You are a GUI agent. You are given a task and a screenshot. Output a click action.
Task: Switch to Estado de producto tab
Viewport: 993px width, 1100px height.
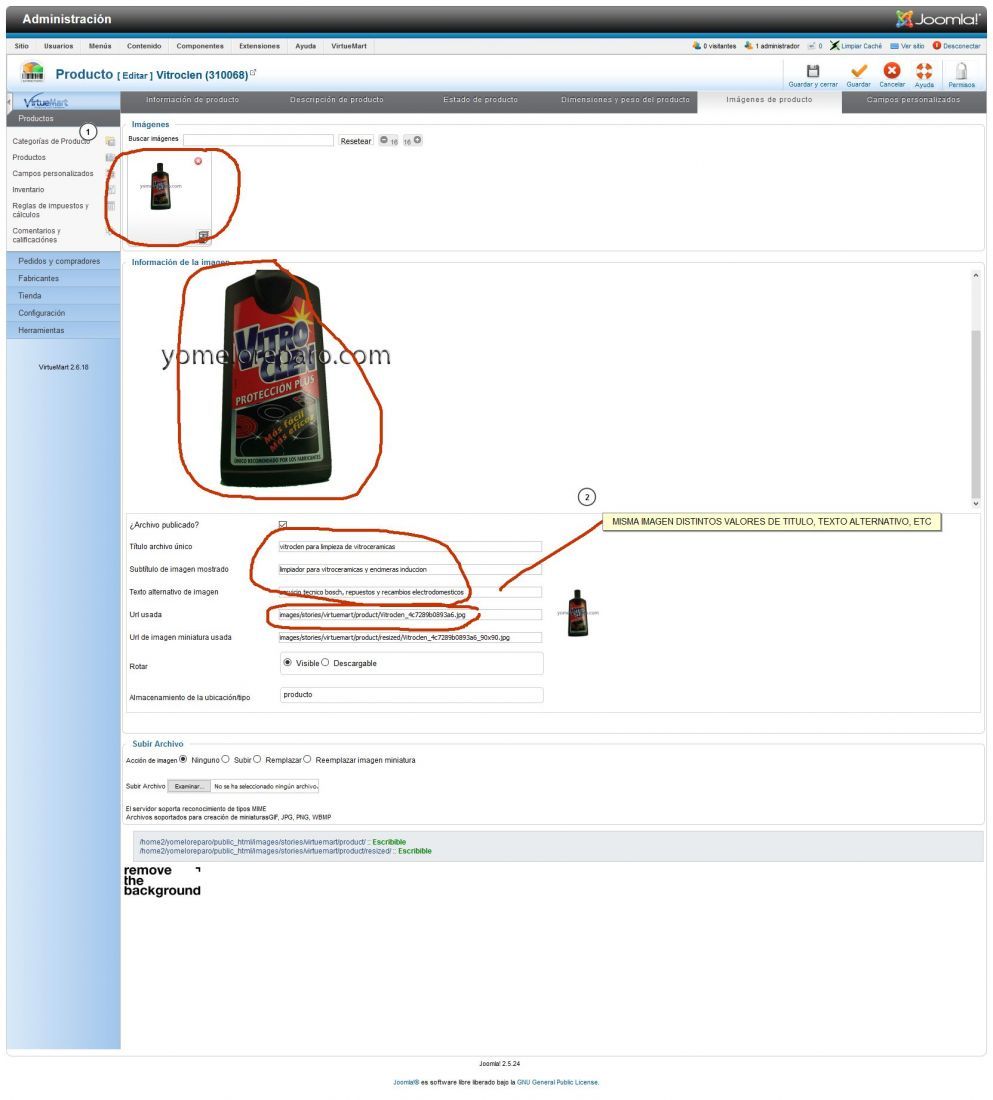(x=481, y=100)
